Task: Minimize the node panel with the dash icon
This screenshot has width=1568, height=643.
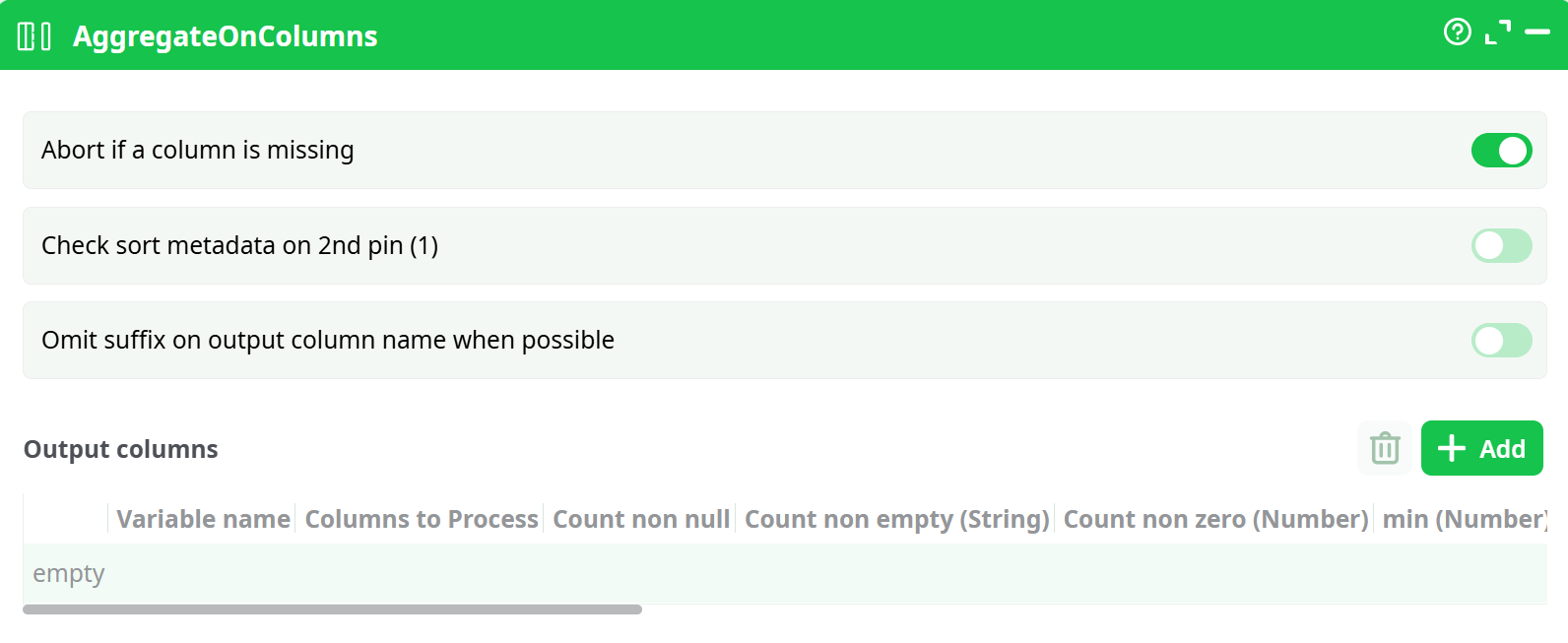Action: click(1535, 32)
